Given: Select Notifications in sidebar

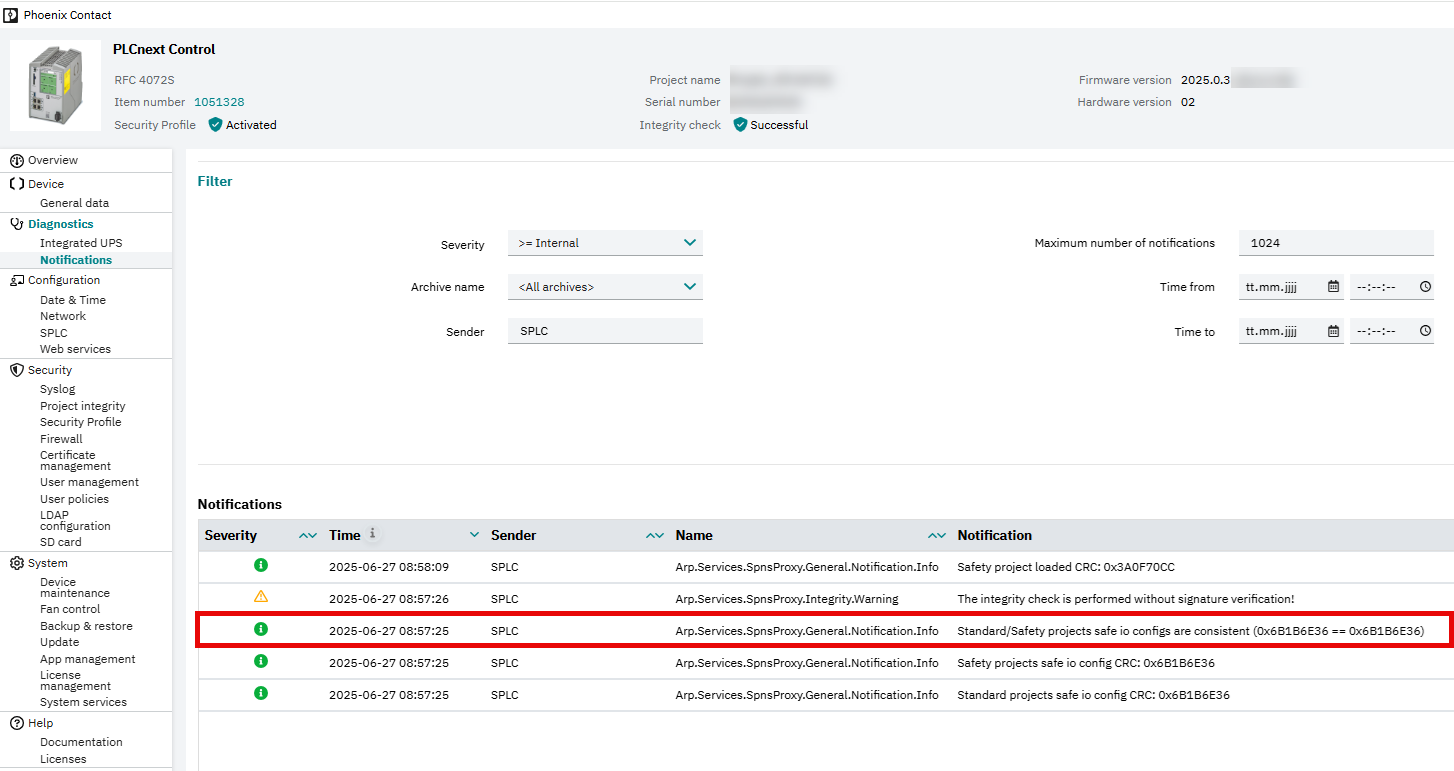Looking at the screenshot, I should 76,260.
